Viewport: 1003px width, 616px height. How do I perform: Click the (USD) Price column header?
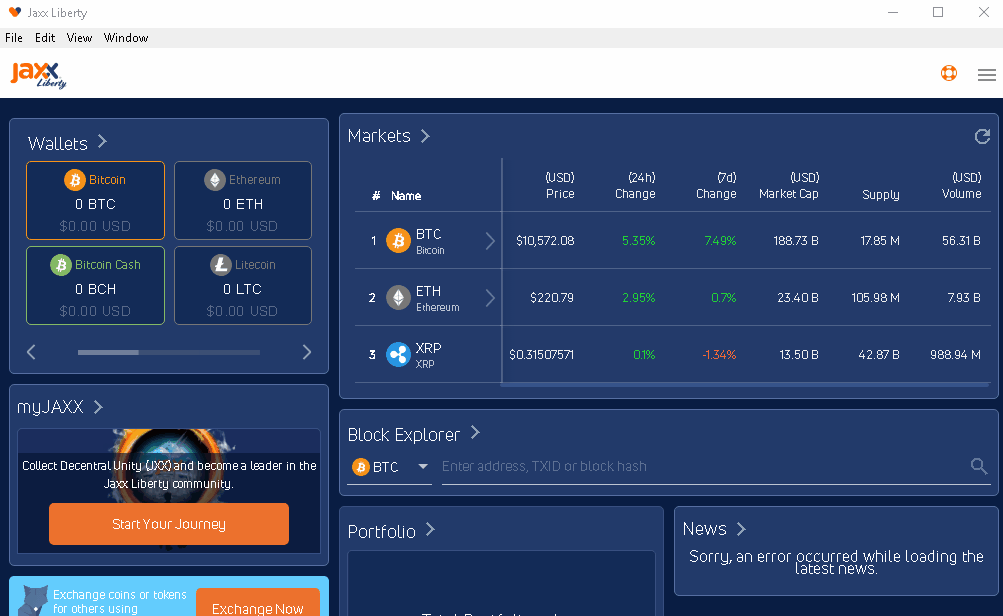pyautogui.click(x=560, y=186)
